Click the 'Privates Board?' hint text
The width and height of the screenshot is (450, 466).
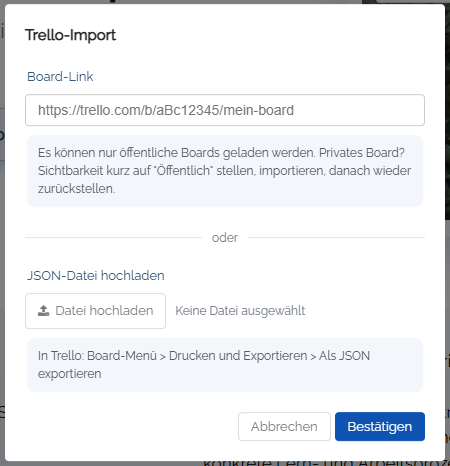(x=362, y=153)
